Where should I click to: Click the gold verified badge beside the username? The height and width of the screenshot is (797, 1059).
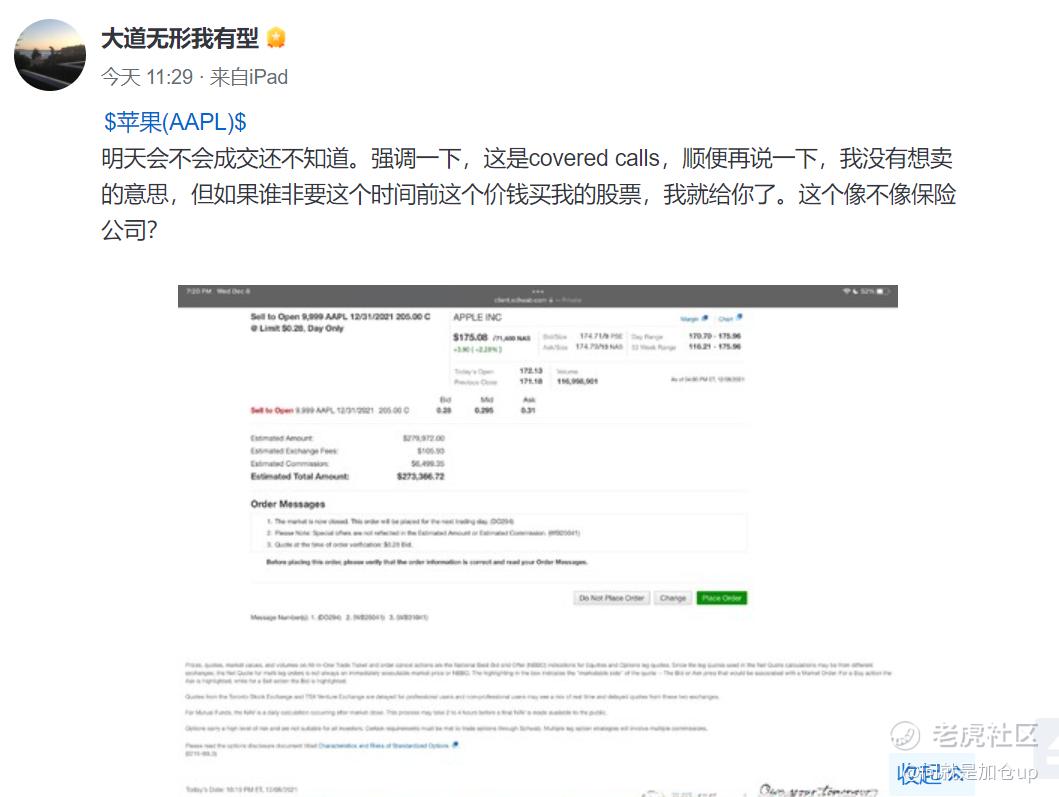point(276,38)
